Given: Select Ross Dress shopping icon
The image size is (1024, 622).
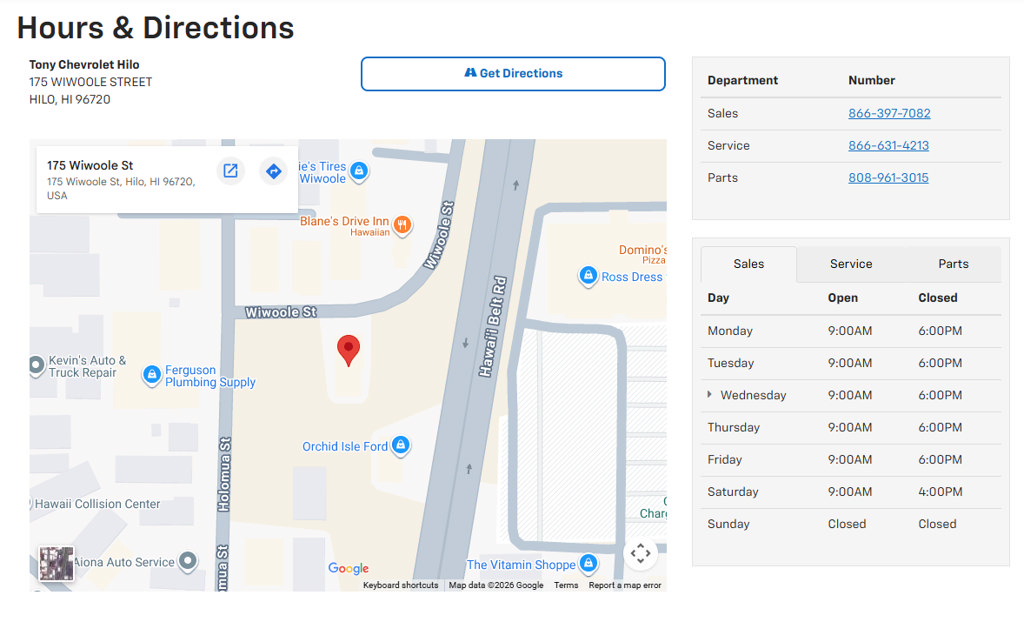Looking at the screenshot, I should point(588,276).
